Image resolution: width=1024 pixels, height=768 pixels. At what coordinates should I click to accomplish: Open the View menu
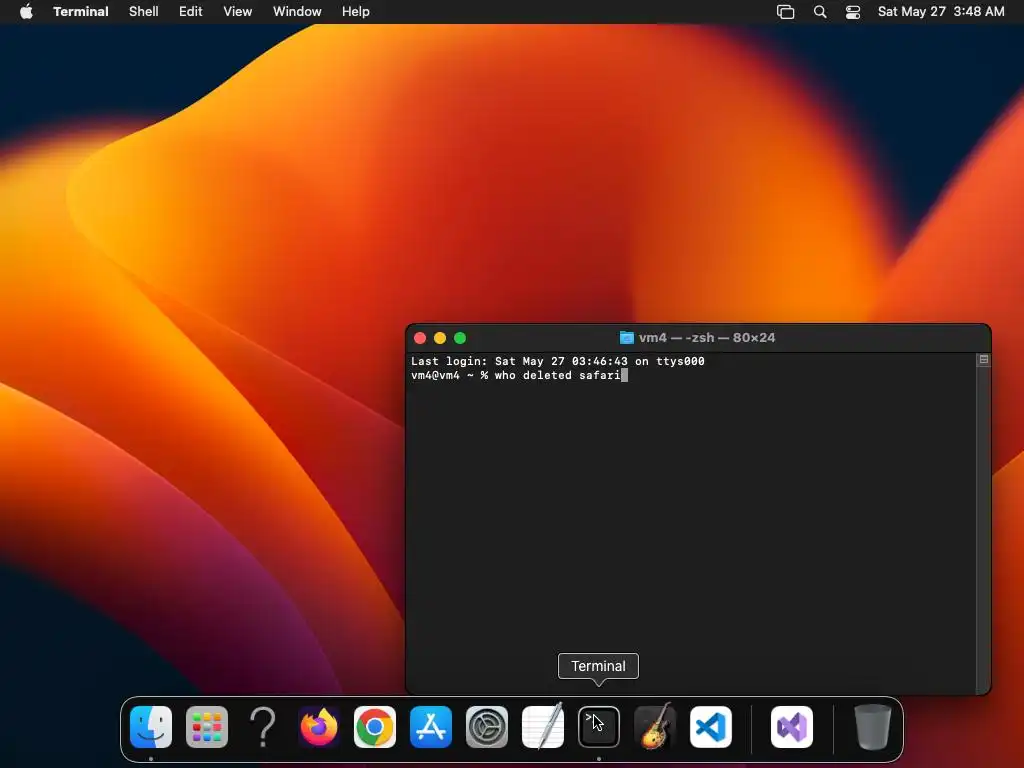click(238, 12)
